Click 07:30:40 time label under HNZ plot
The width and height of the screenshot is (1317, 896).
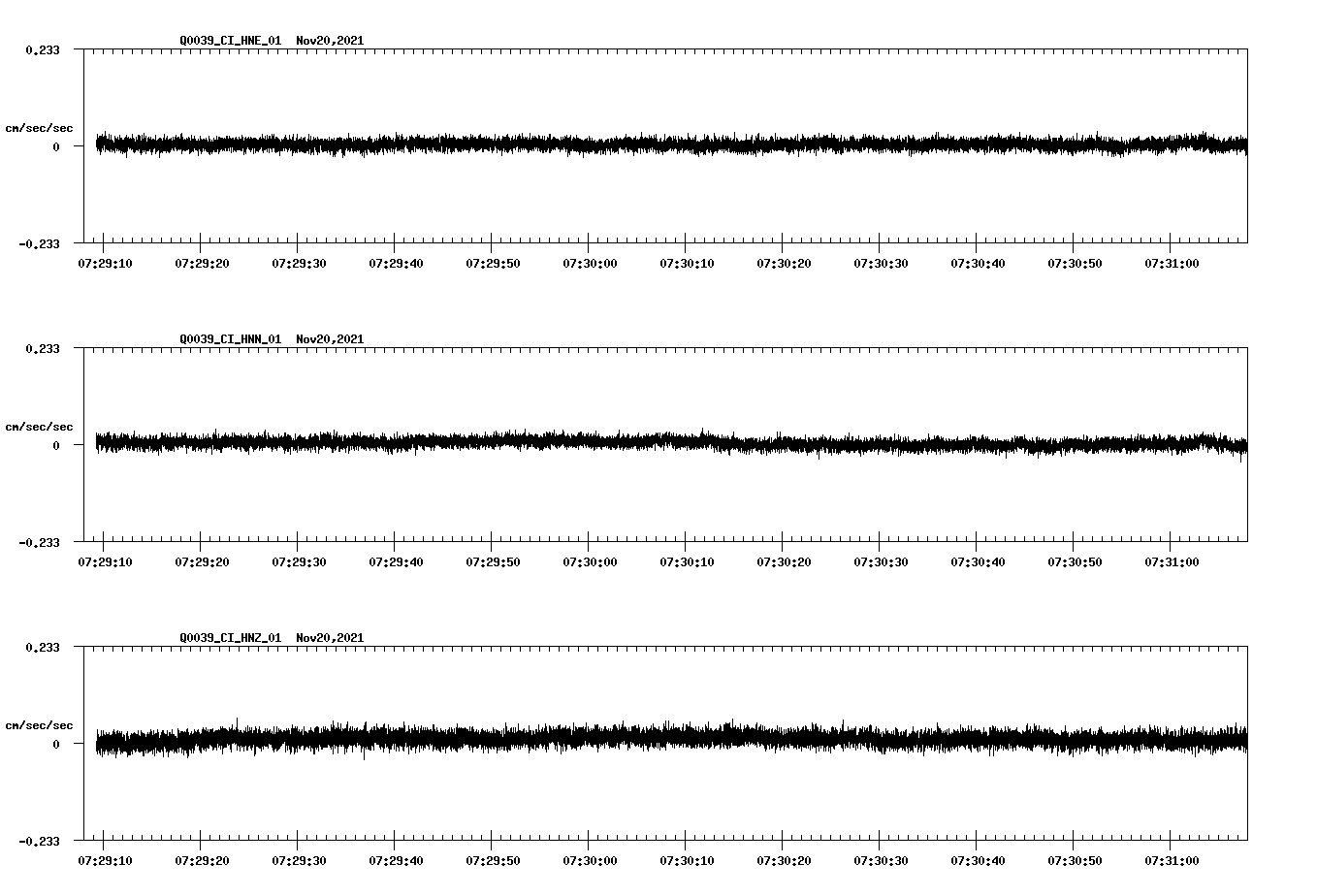point(978,861)
